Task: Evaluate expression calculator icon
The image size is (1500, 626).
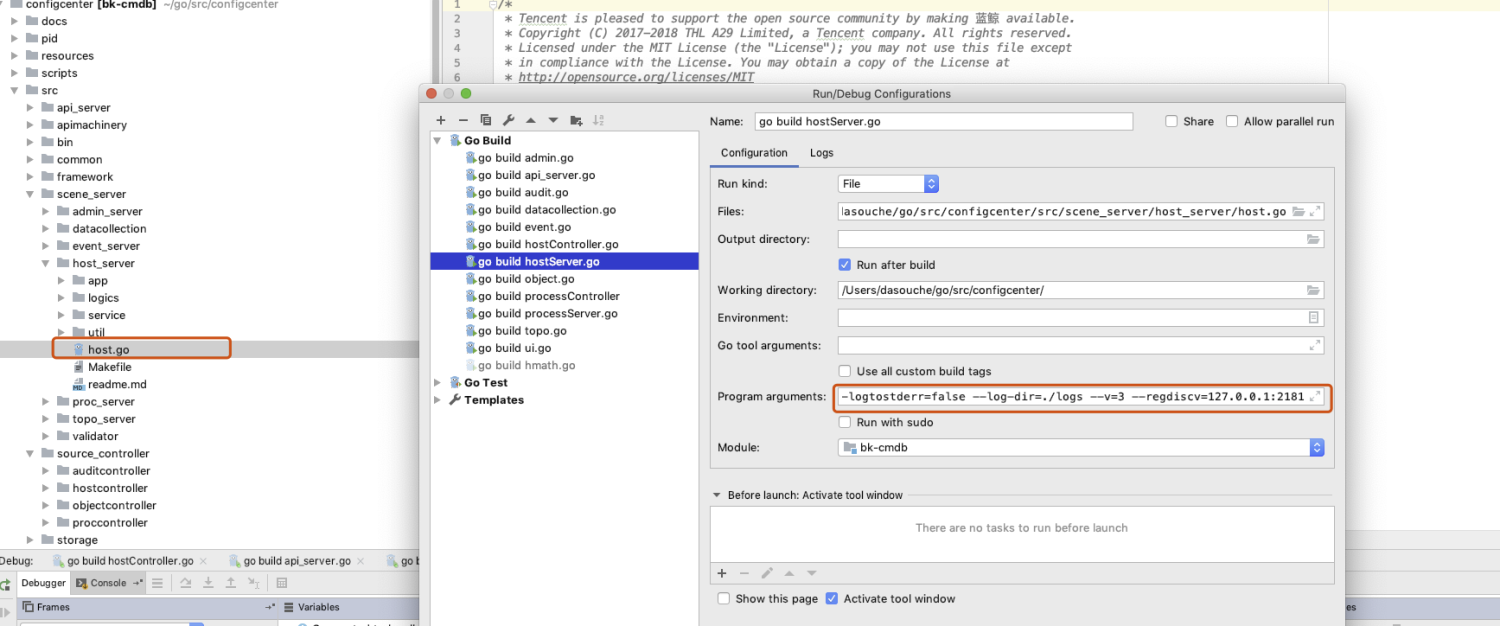Action: click(282, 583)
